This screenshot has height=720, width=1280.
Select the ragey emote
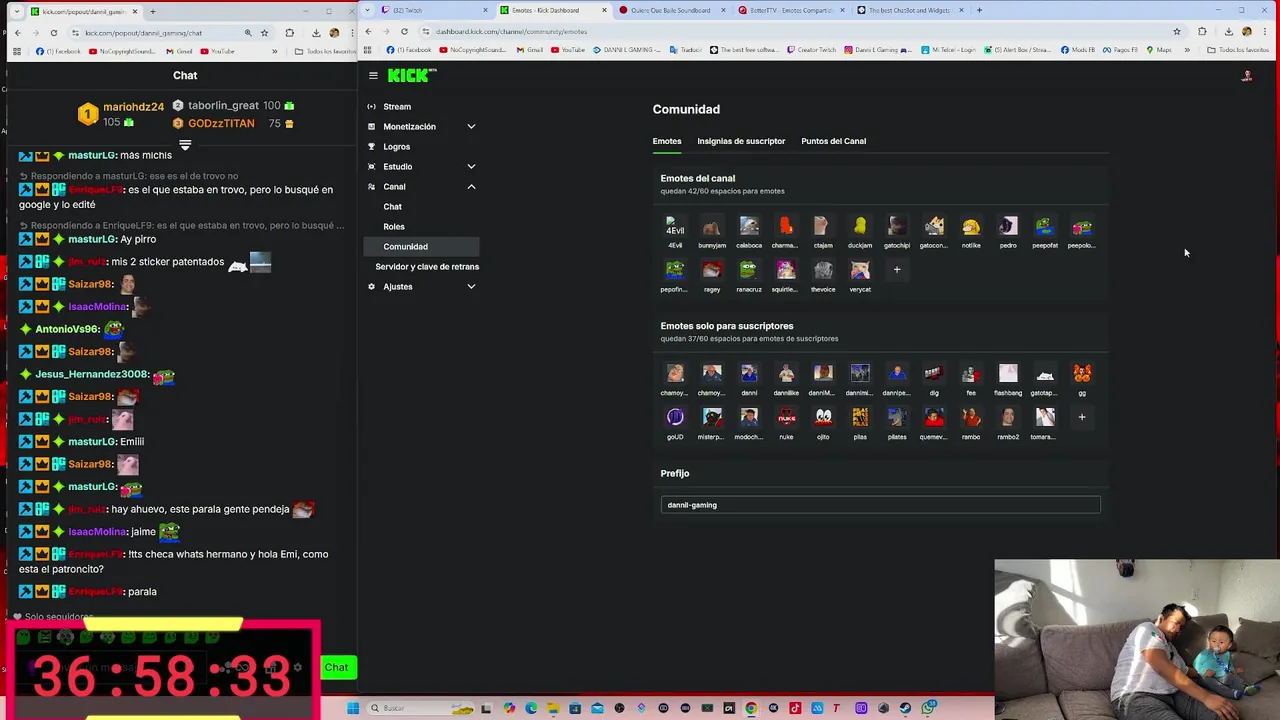[x=712, y=275]
